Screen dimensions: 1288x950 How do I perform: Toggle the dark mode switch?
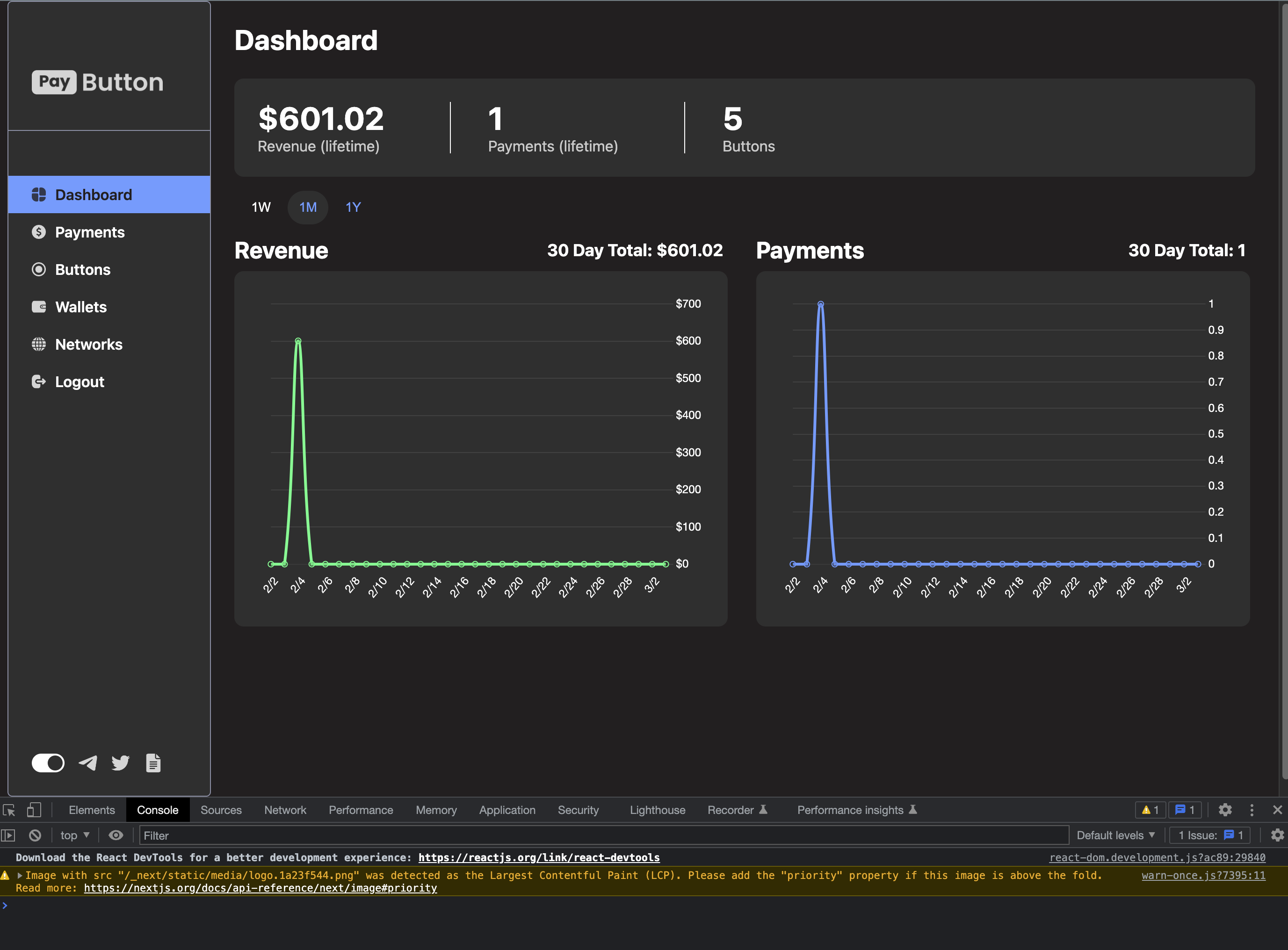(48, 763)
